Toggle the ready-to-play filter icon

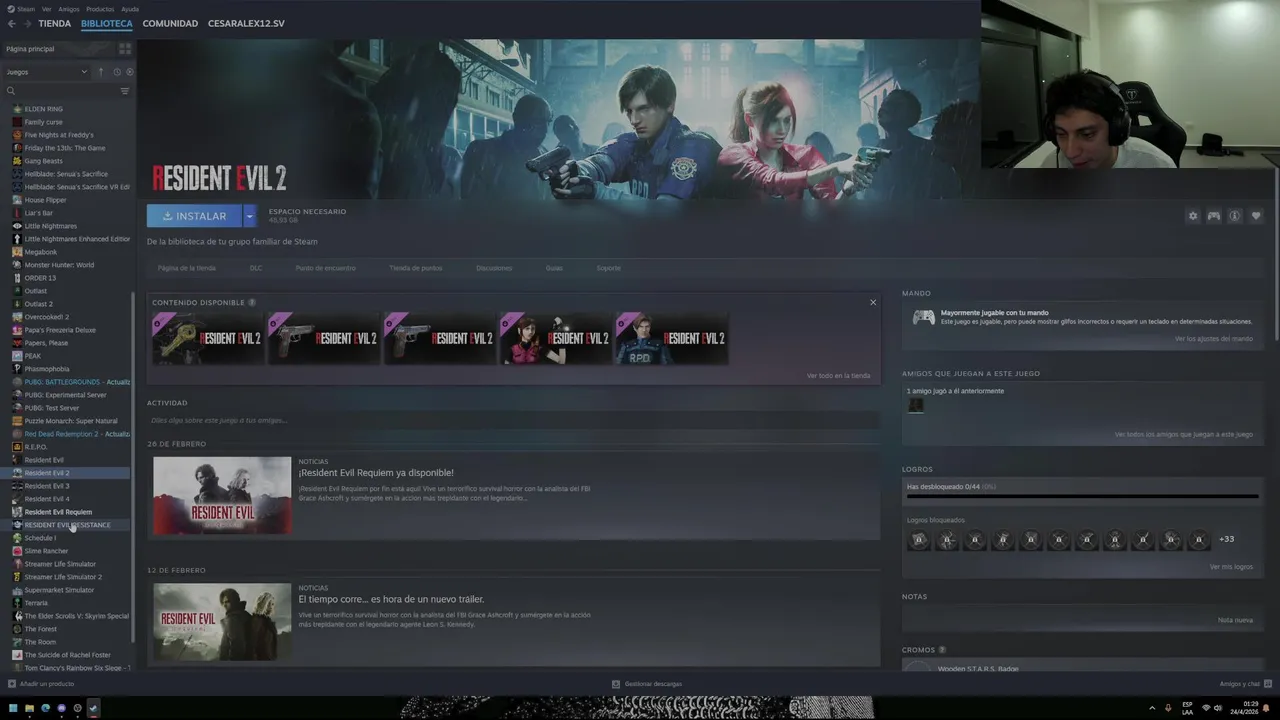click(130, 72)
